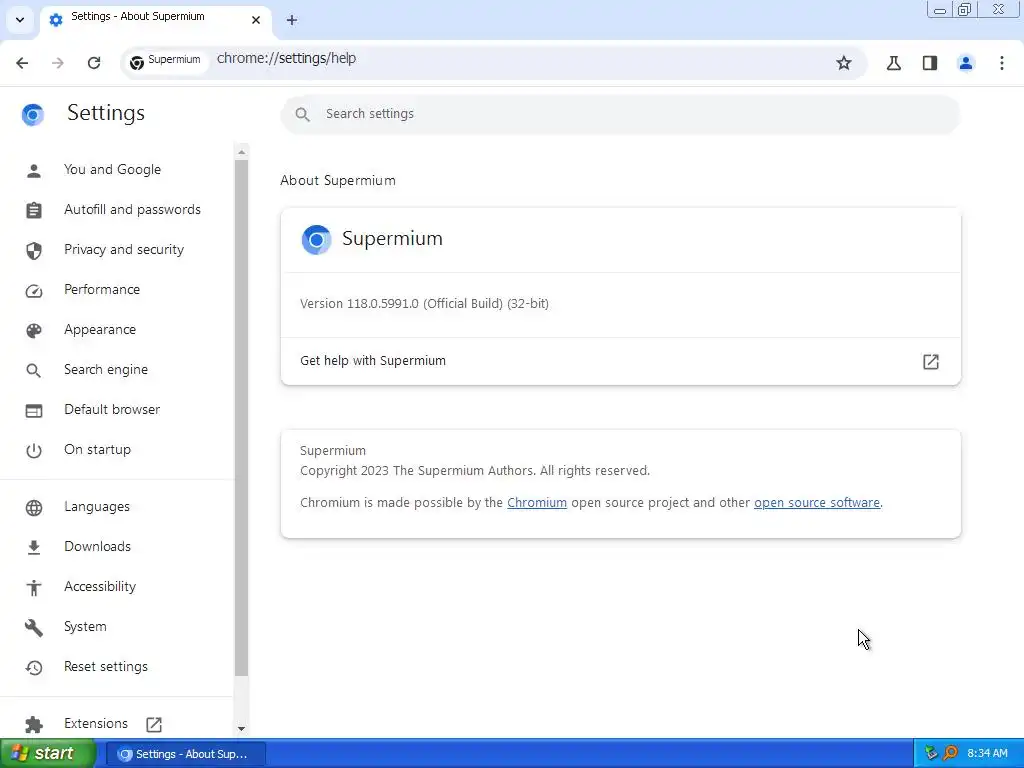Viewport: 1024px width, 768px height.
Task: Open the open source software link
Action: click(x=817, y=503)
